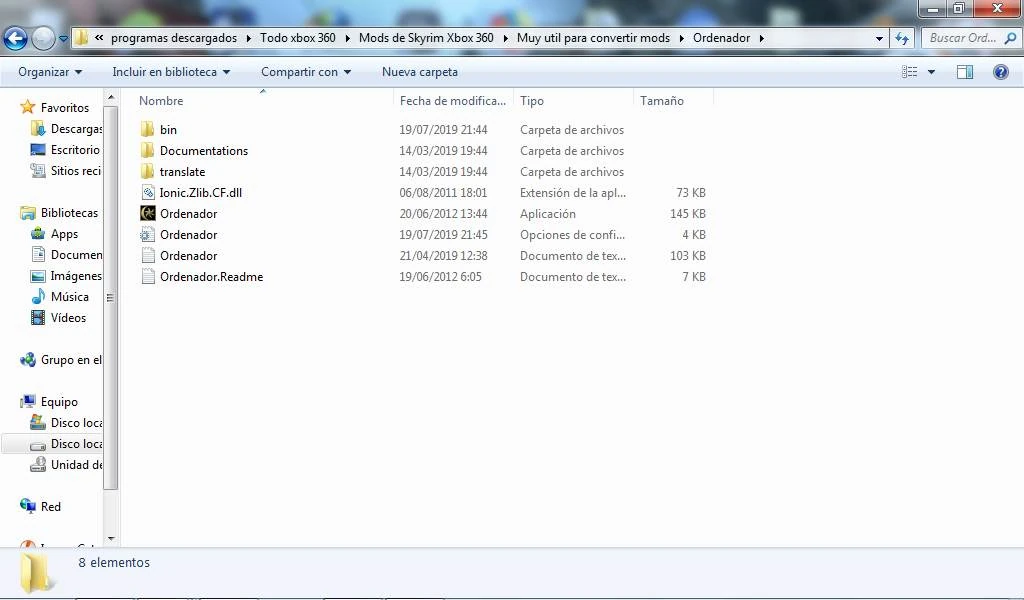The width and height of the screenshot is (1024, 600).
Task: Open the Documentos library
Action: tap(67, 255)
